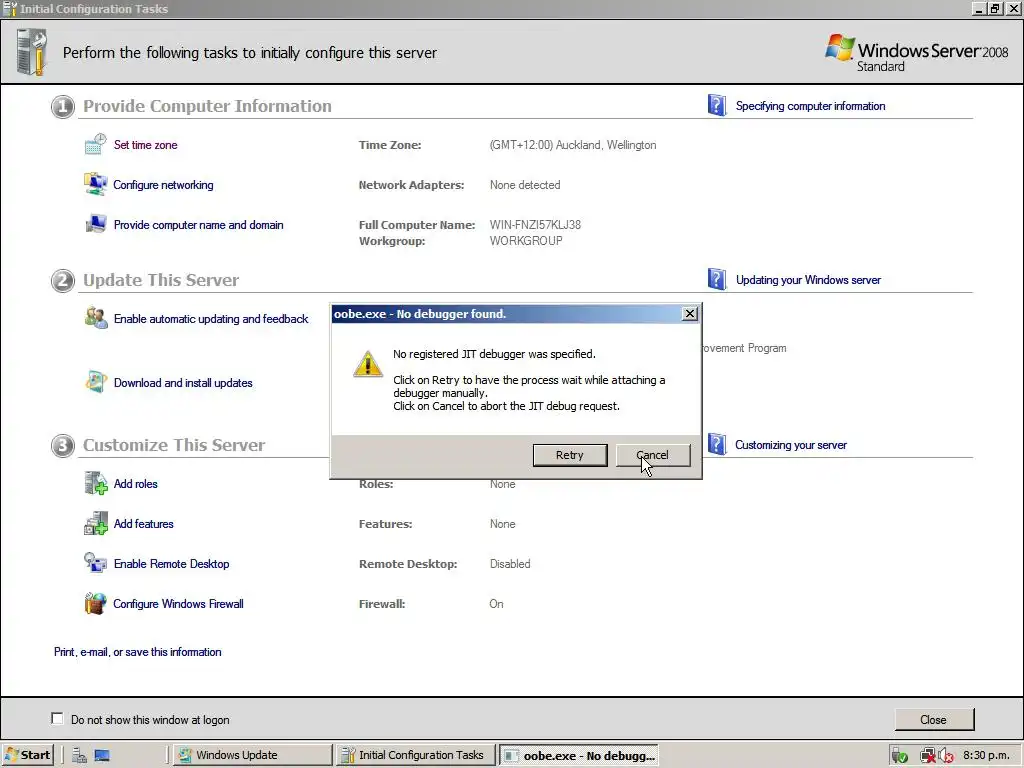The height and width of the screenshot is (768, 1024).
Task: Open the Configure networking link
Action: coord(163,185)
